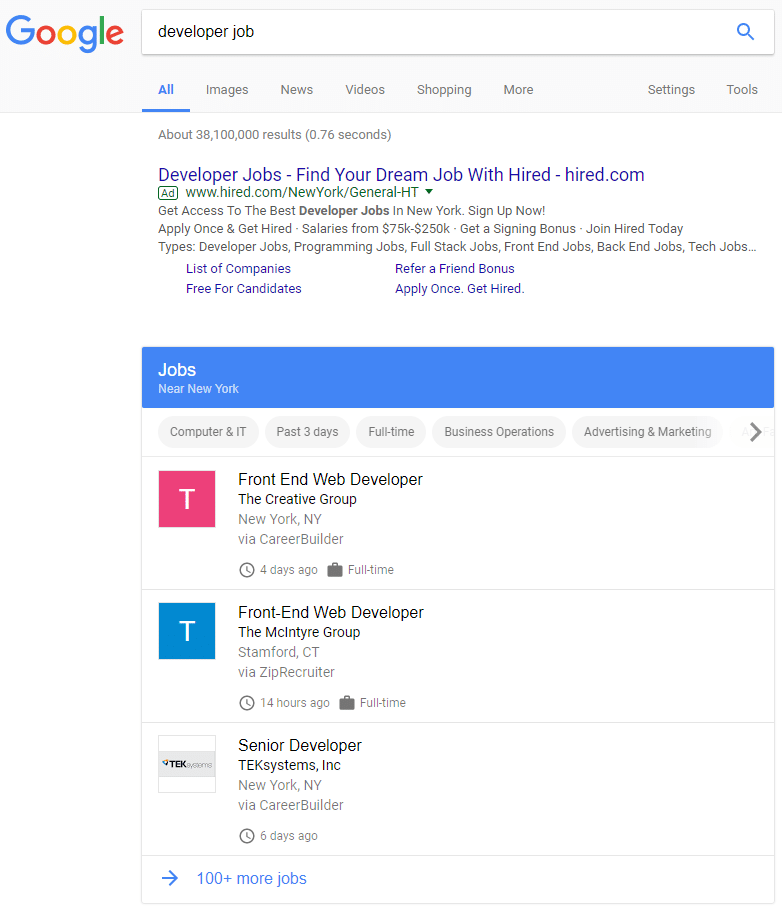Open the 'List of Companies' sitelink
Viewport: 782px width, 913px height.
point(238,268)
